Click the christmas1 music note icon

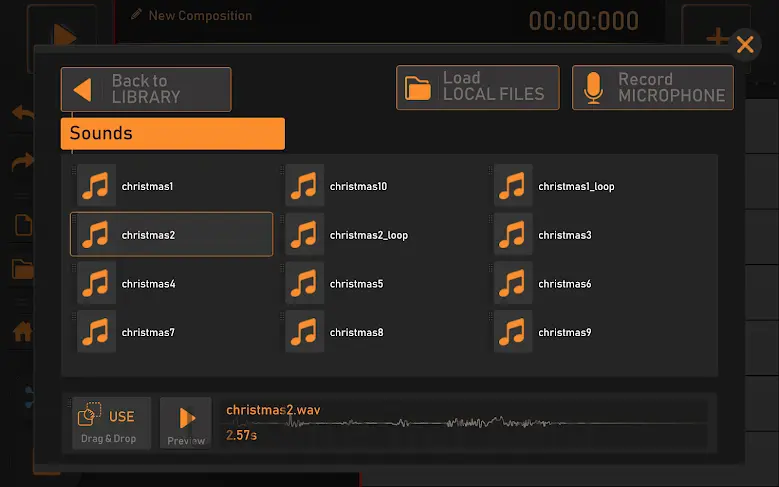(x=96, y=186)
